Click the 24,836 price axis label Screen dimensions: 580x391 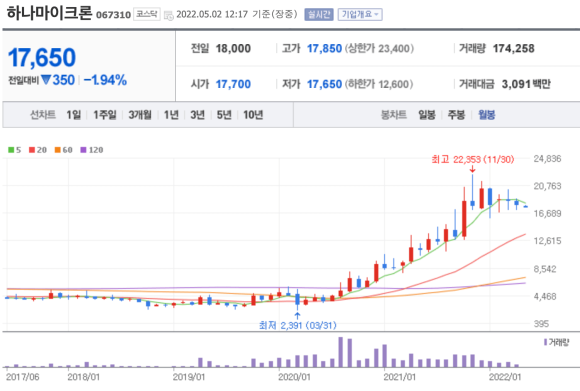tap(547, 159)
